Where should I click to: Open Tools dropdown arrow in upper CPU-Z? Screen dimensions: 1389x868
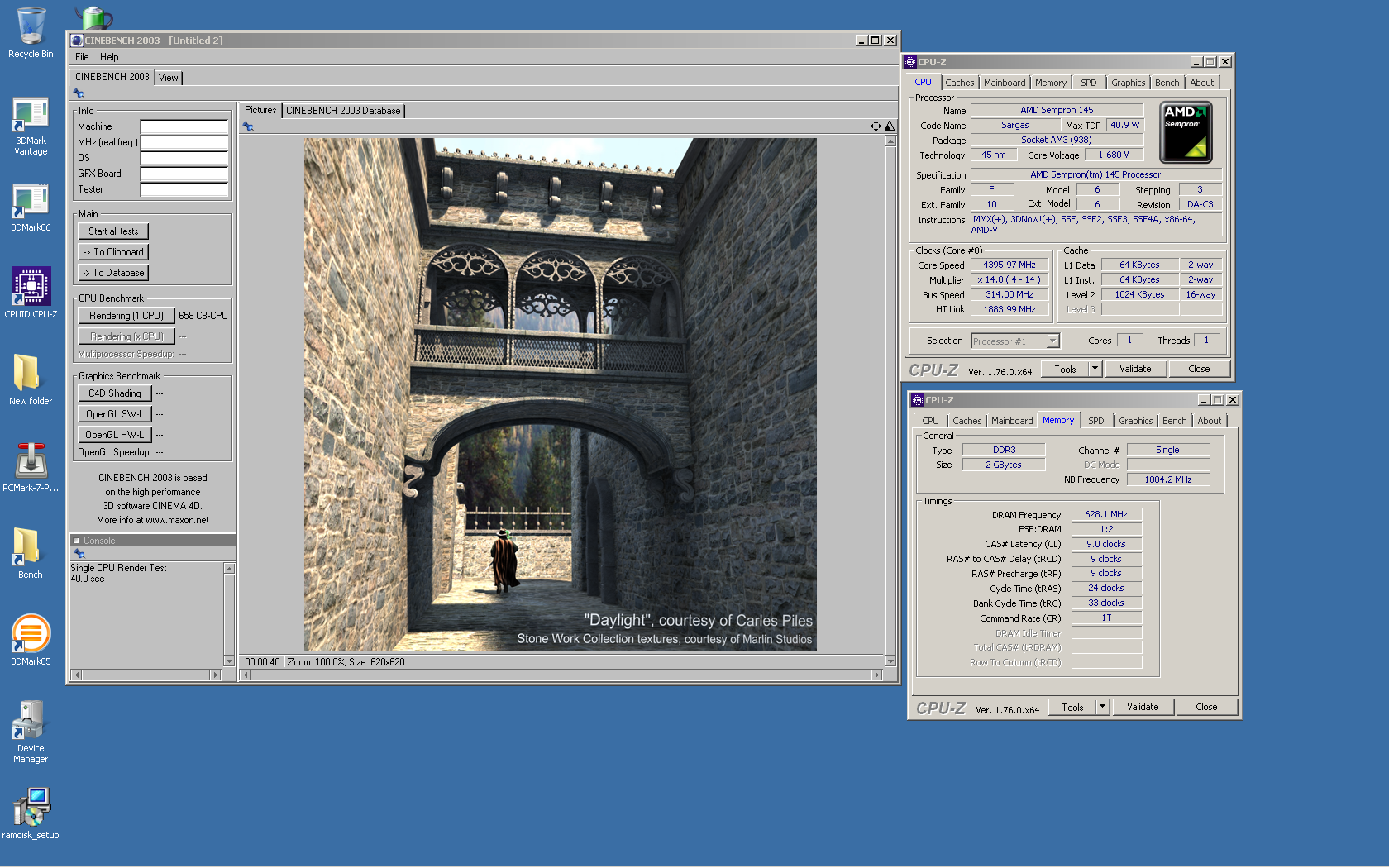(1095, 369)
